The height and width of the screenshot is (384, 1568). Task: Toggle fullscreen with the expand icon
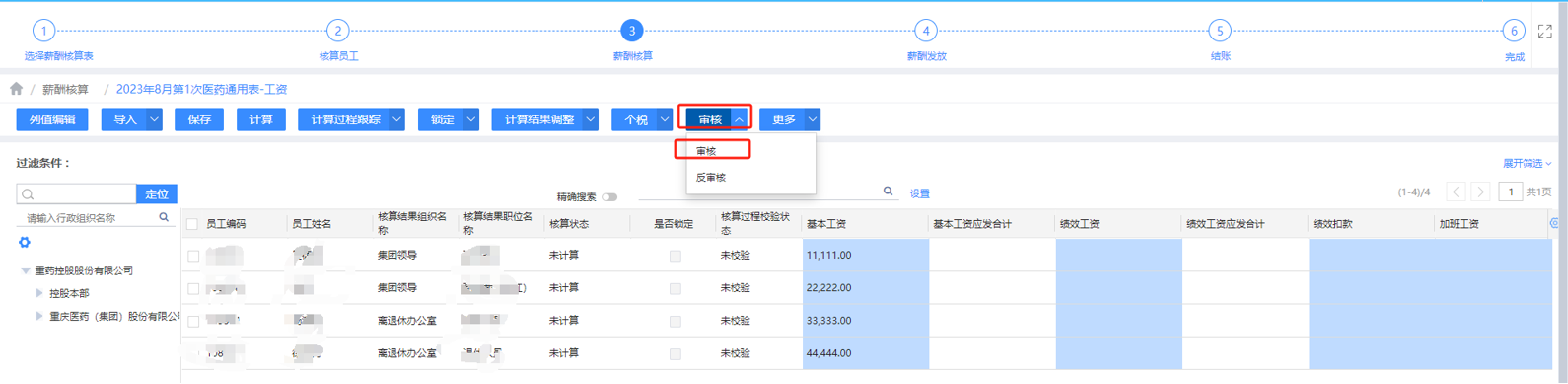(1545, 32)
